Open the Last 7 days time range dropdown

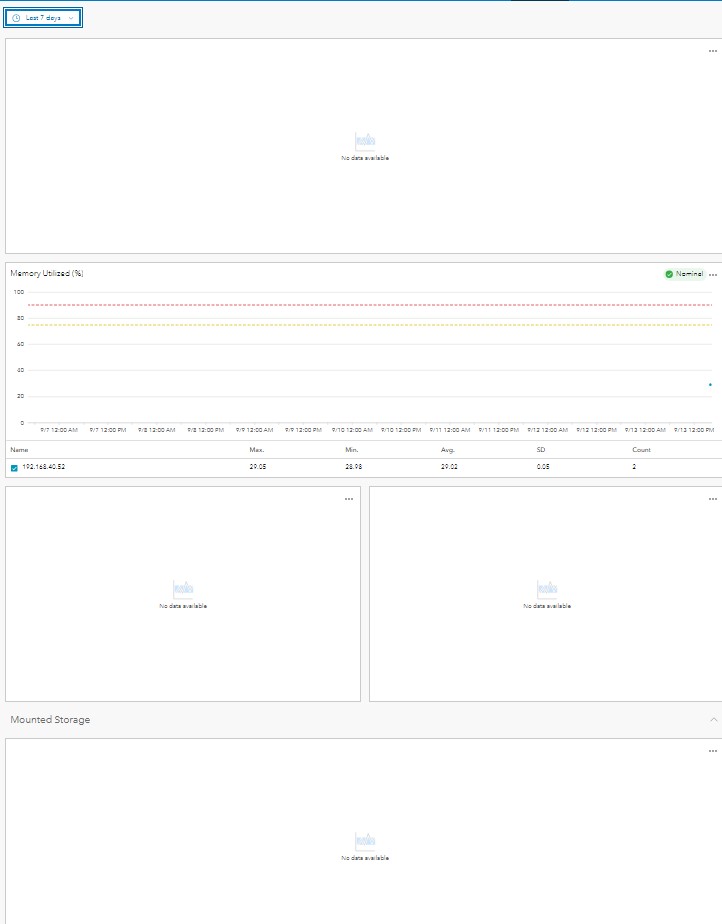click(43, 18)
